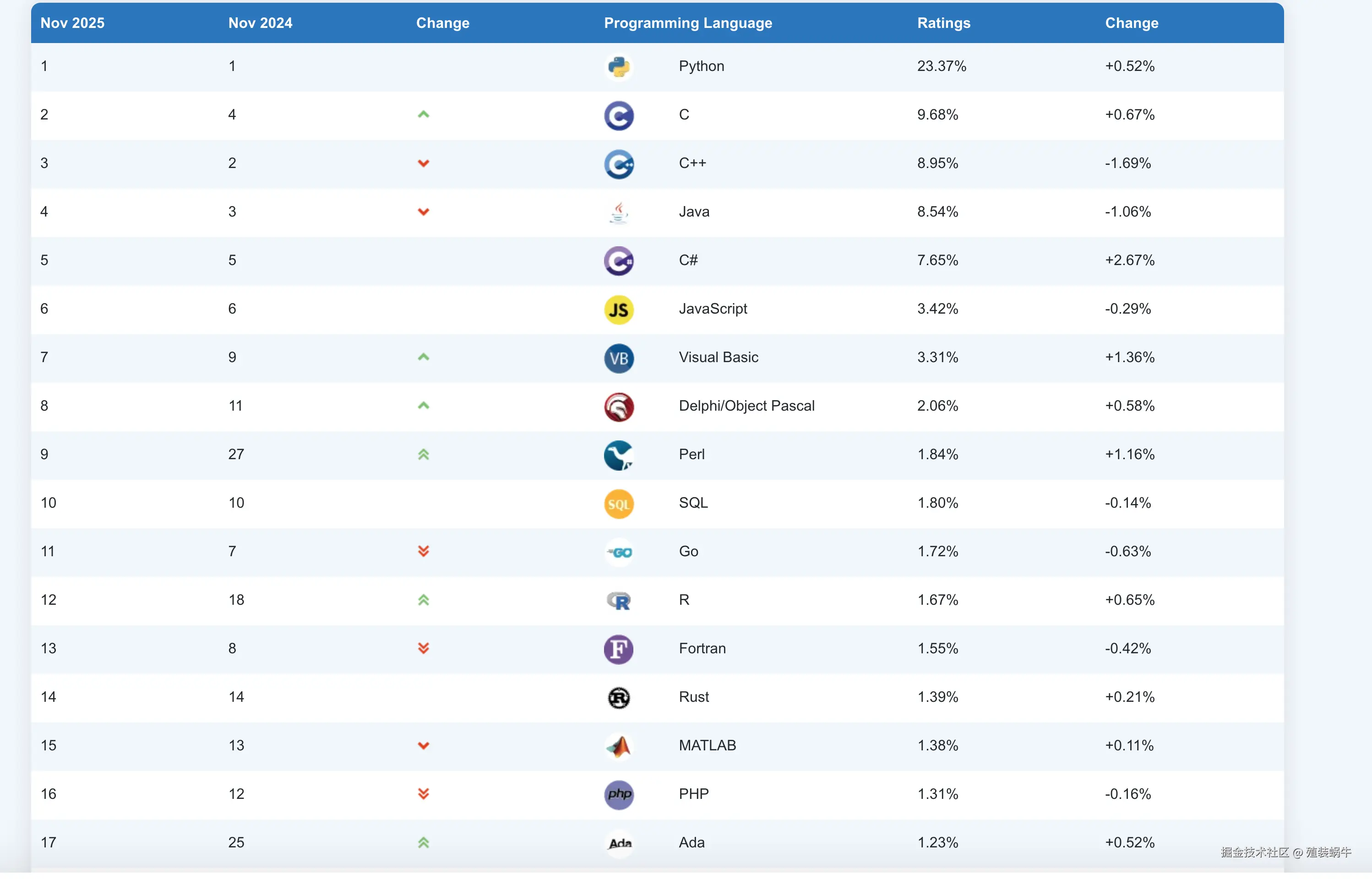
Task: Click the Rust gear logo icon
Action: click(x=619, y=698)
